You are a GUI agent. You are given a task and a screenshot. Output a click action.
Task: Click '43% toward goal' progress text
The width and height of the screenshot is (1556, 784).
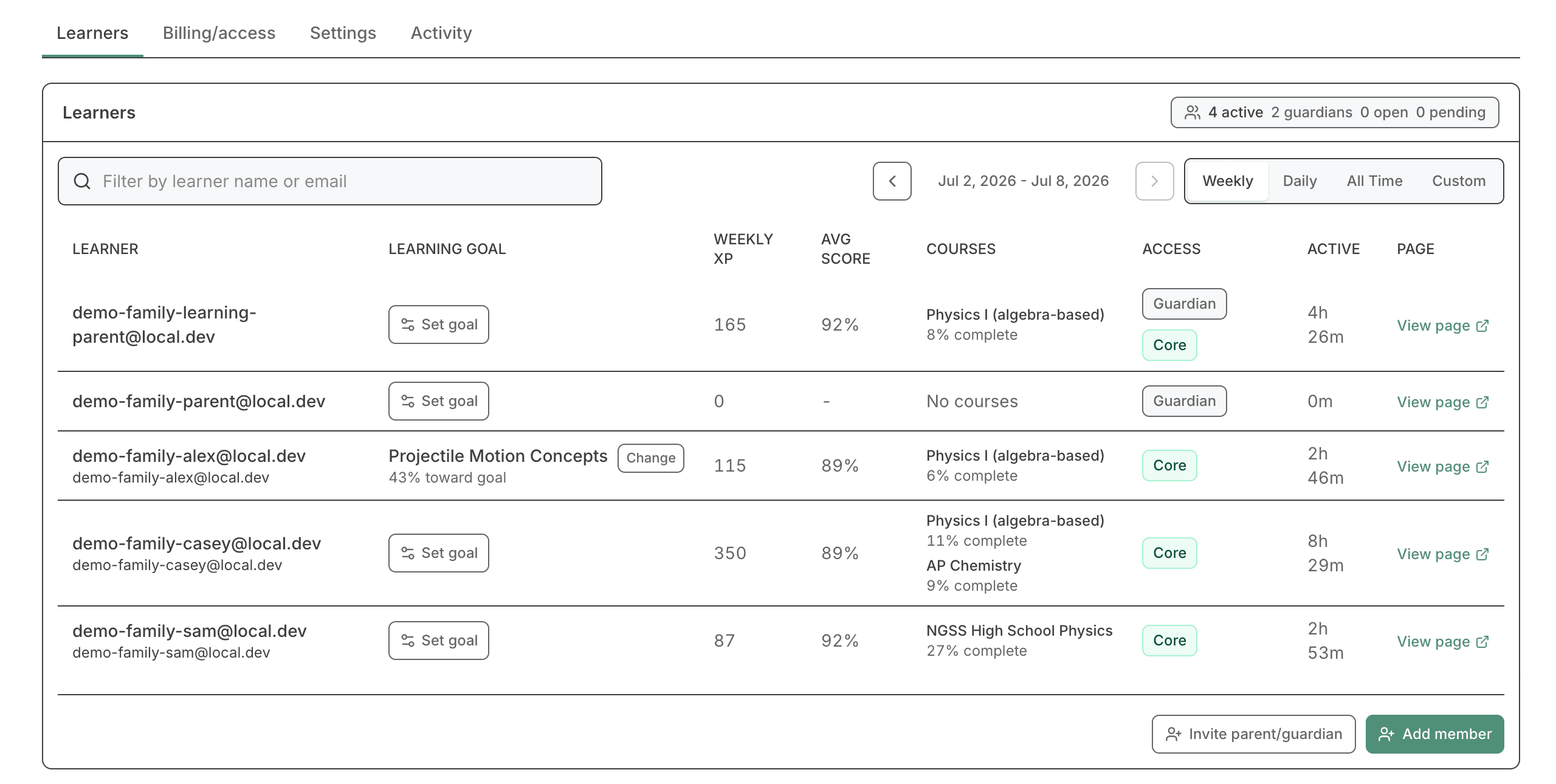447,478
